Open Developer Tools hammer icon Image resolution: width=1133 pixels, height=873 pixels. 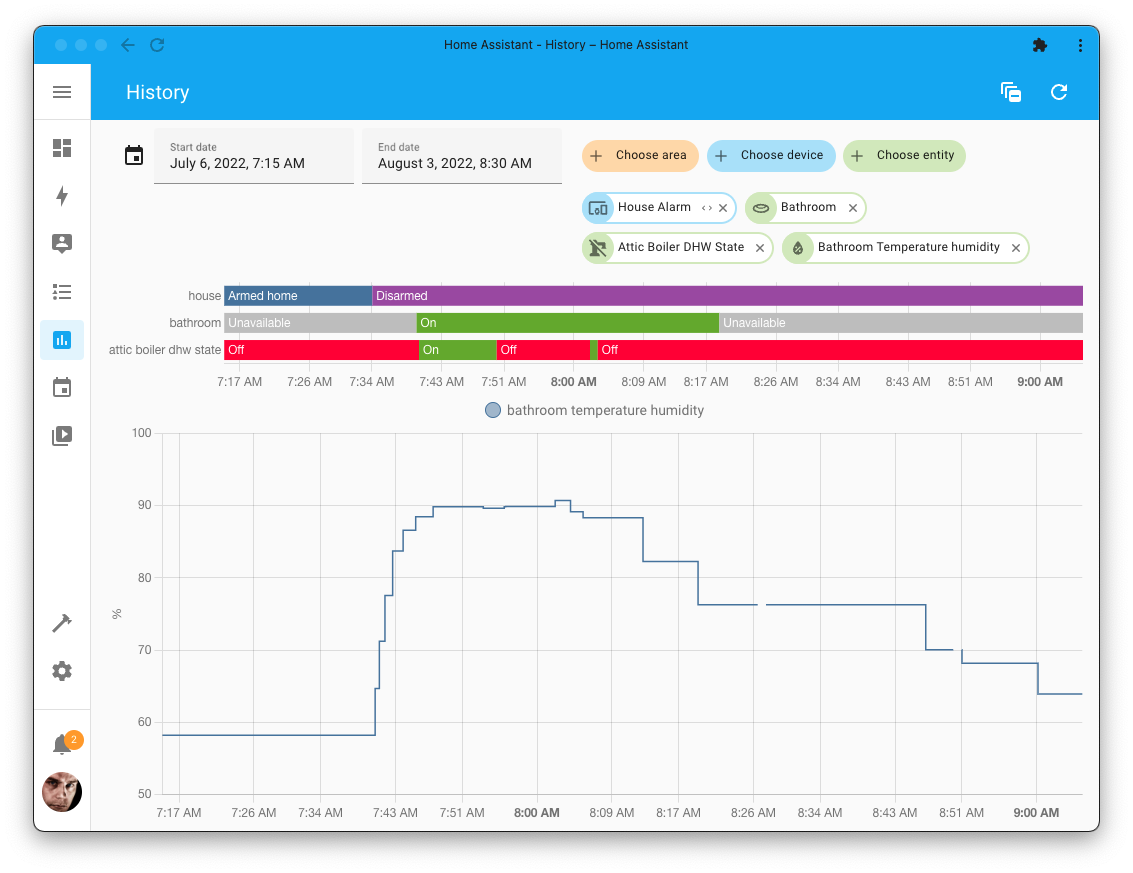pos(62,623)
